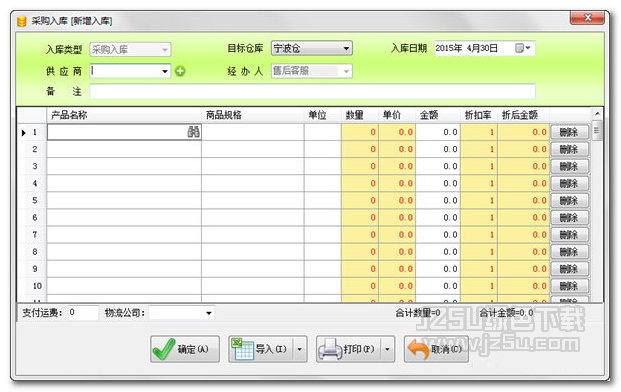Click the 删除 button on row 5
The width and height of the screenshot is (621, 392).
pos(569,200)
